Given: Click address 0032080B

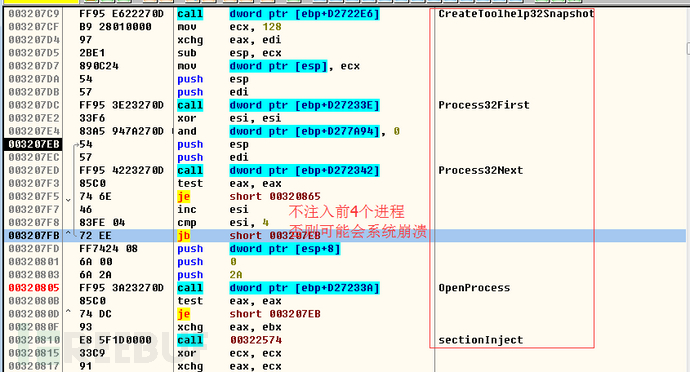Looking at the screenshot, I should tap(34, 301).
